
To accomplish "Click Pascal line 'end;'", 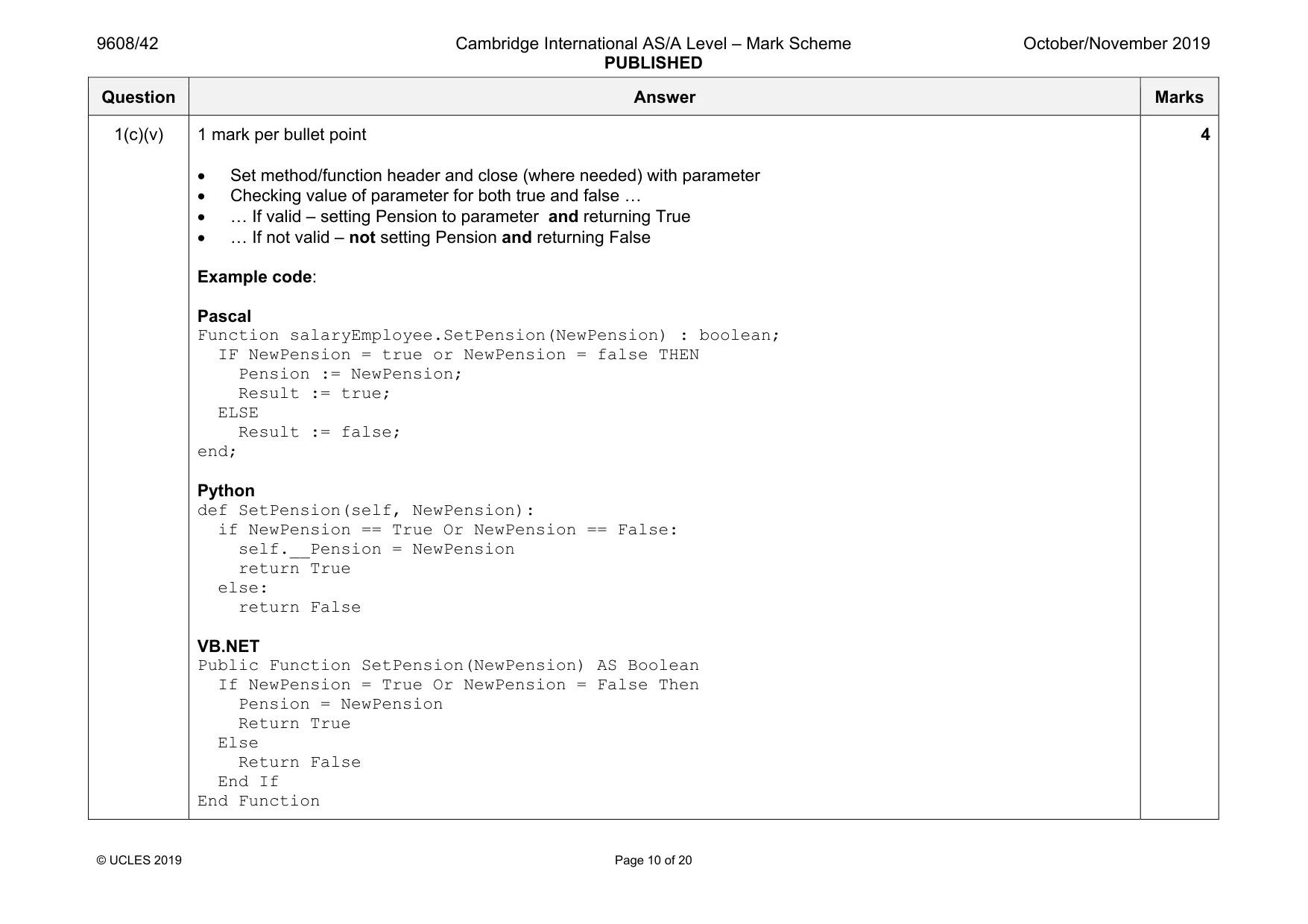I will click(217, 452).
